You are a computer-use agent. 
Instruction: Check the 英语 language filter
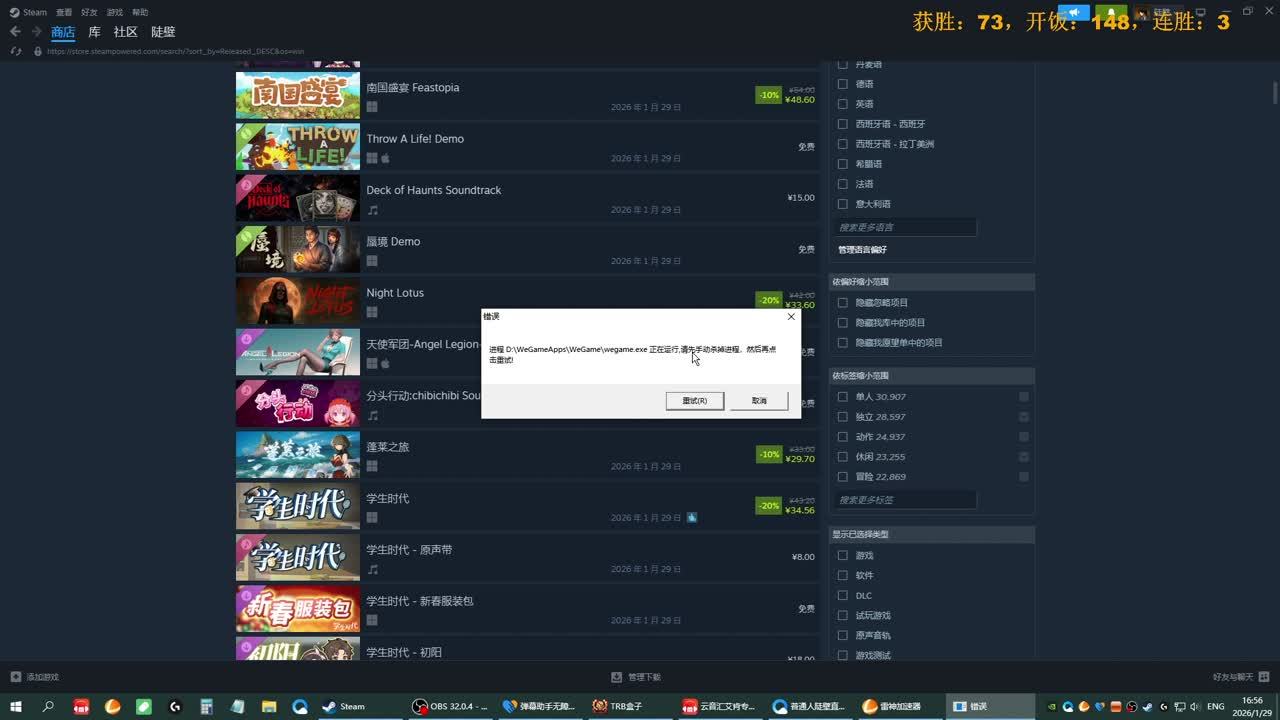click(x=842, y=104)
